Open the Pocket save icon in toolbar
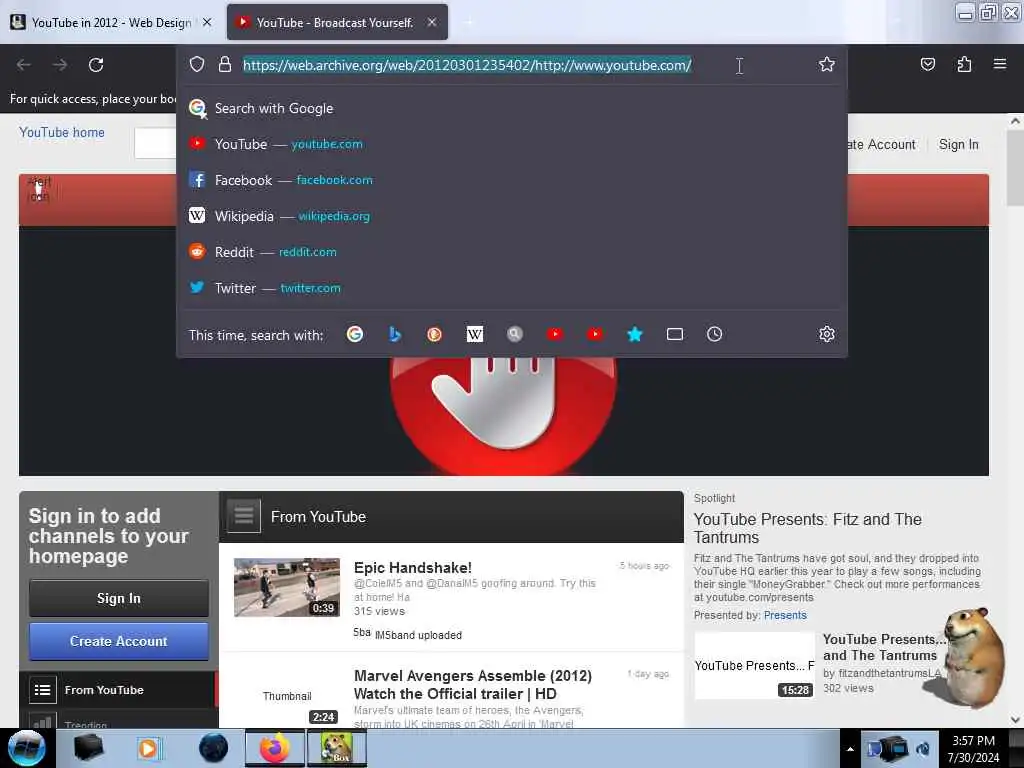Screen dimensions: 1024x768 [927, 64]
